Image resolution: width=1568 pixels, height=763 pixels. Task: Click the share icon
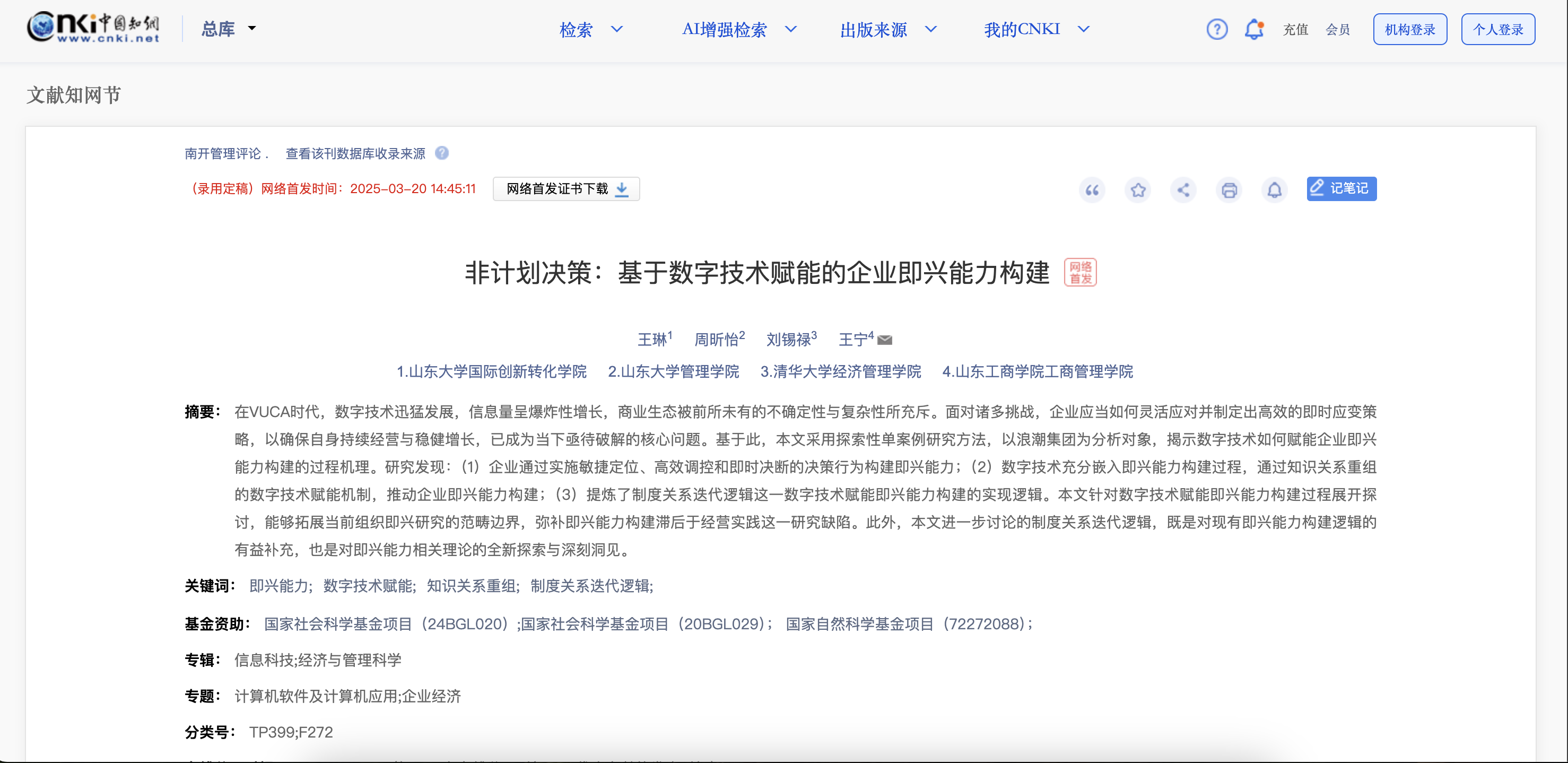1183,190
